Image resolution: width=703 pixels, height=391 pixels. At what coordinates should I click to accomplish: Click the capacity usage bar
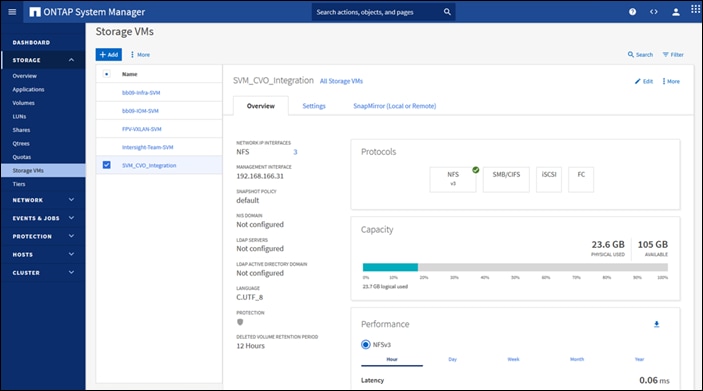click(x=515, y=267)
